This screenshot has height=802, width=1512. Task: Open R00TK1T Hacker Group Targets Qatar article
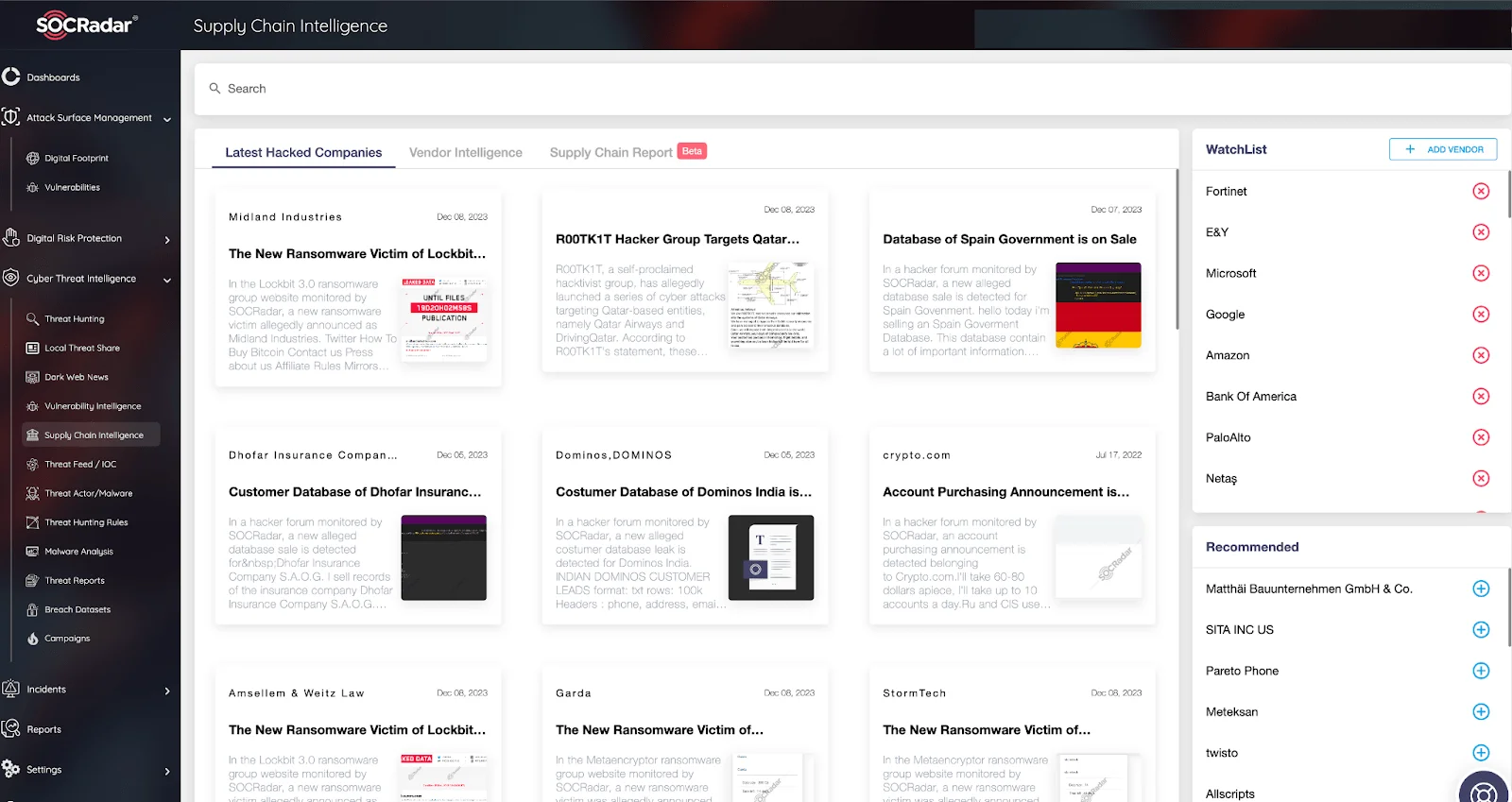(x=678, y=239)
